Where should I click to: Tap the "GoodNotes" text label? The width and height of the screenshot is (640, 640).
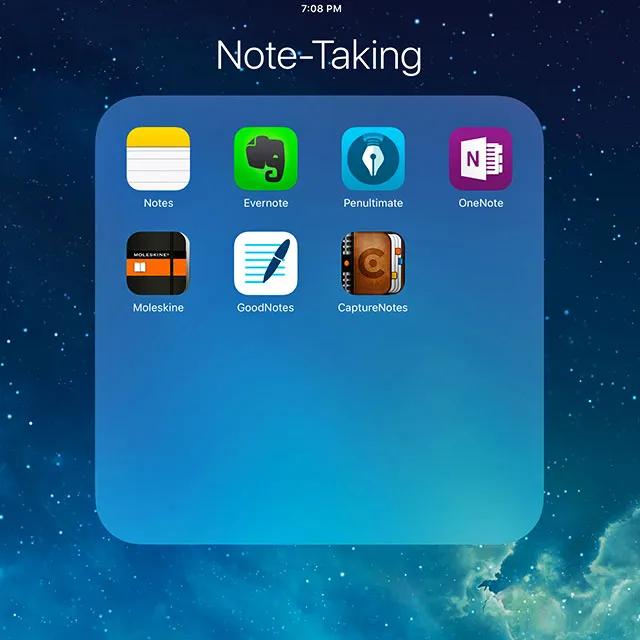pos(266,308)
